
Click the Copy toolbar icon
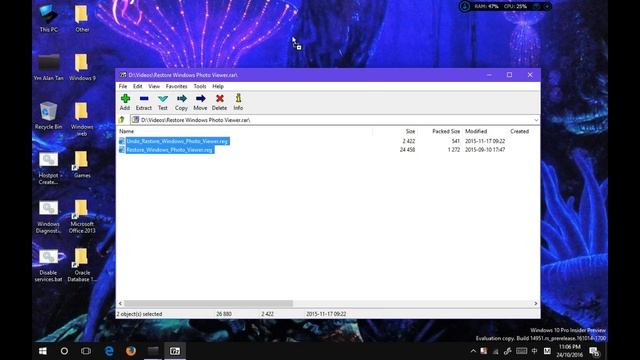[181, 102]
